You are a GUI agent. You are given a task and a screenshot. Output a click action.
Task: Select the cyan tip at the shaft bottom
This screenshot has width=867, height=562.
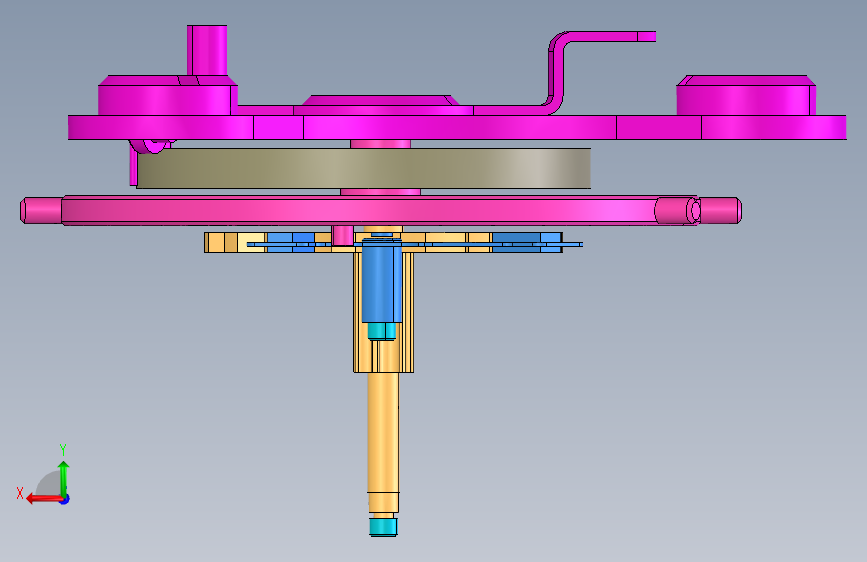(x=383, y=527)
